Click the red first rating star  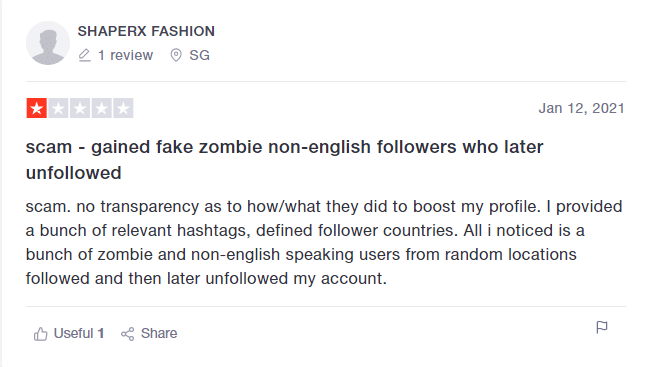click(x=37, y=108)
